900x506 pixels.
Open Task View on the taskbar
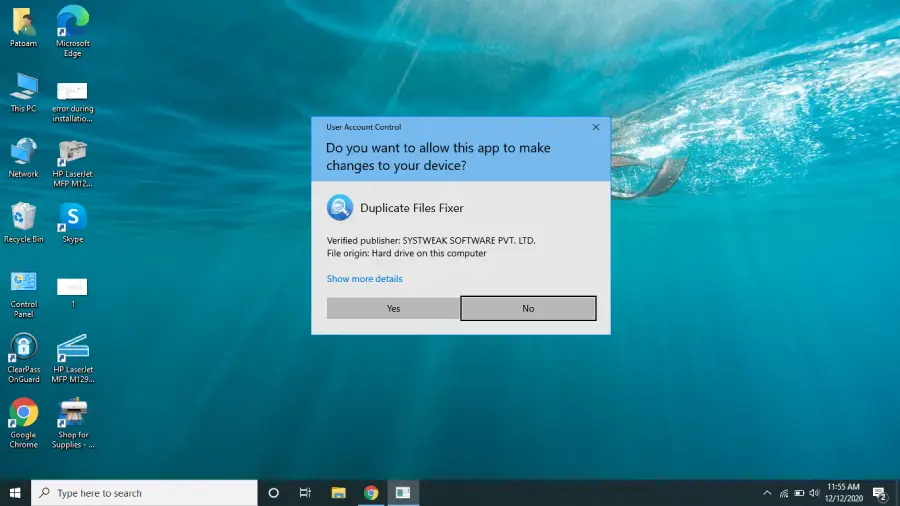tap(305, 493)
